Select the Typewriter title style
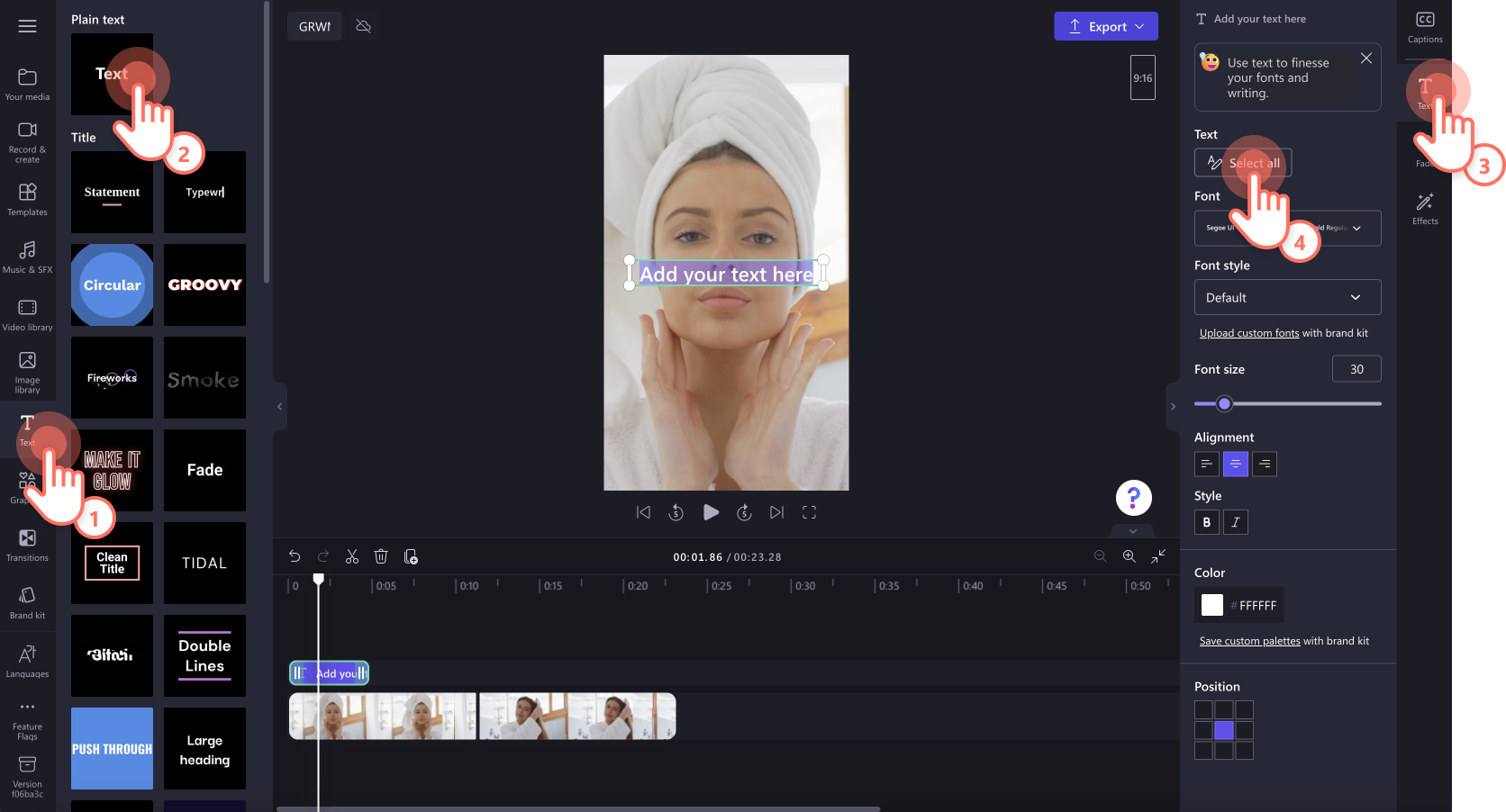This screenshot has width=1506, height=812. coord(204,192)
